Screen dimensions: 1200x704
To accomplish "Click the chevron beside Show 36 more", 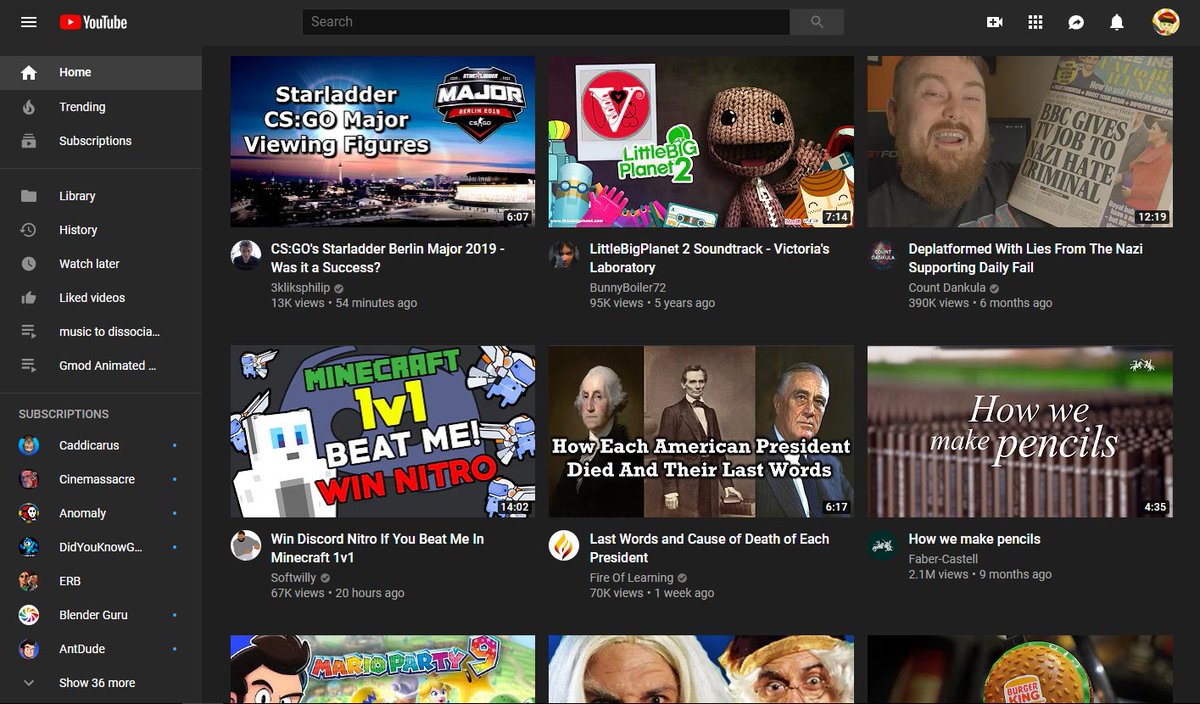I will (x=29, y=683).
